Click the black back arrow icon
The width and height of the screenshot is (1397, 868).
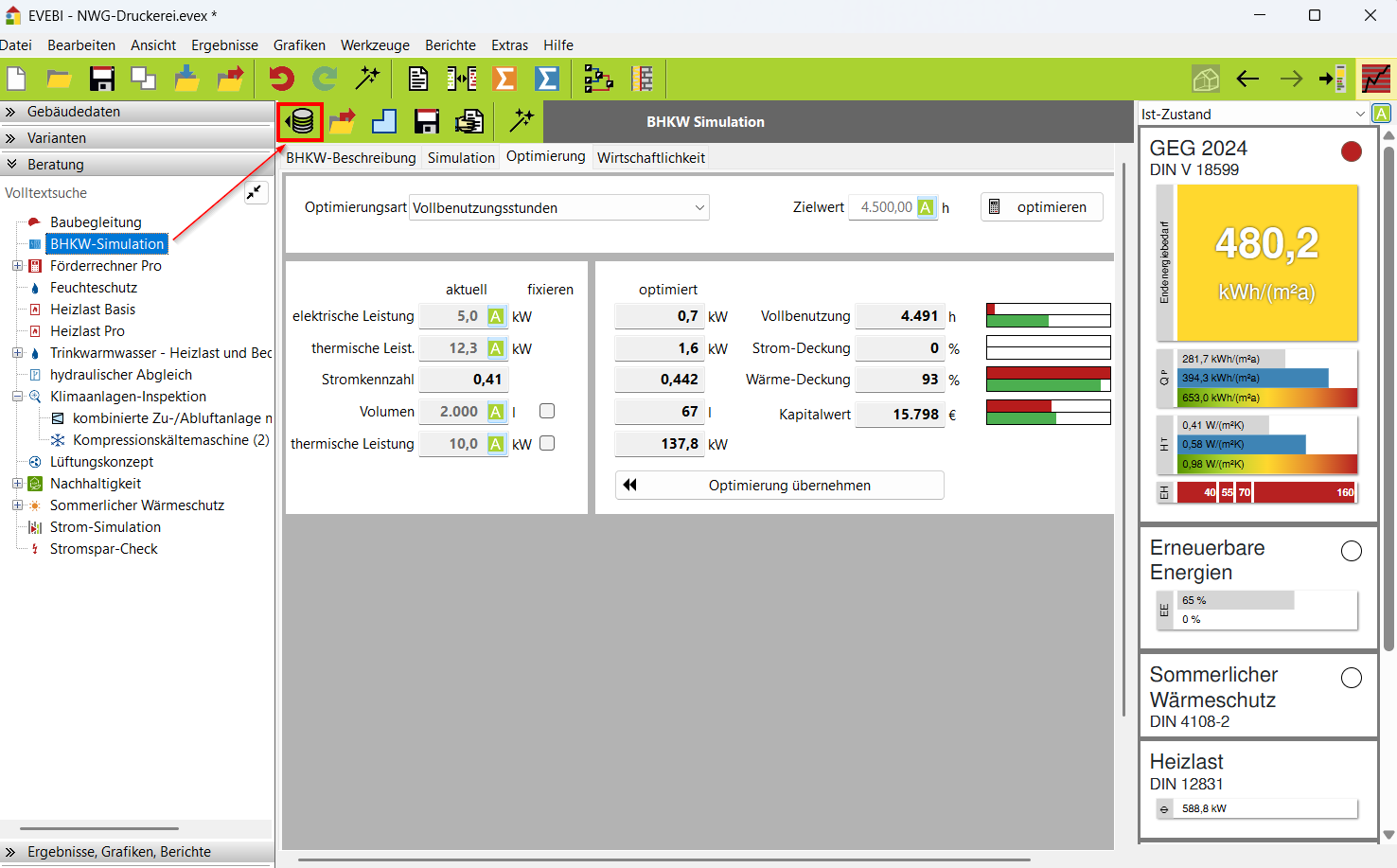pyautogui.click(x=1247, y=80)
